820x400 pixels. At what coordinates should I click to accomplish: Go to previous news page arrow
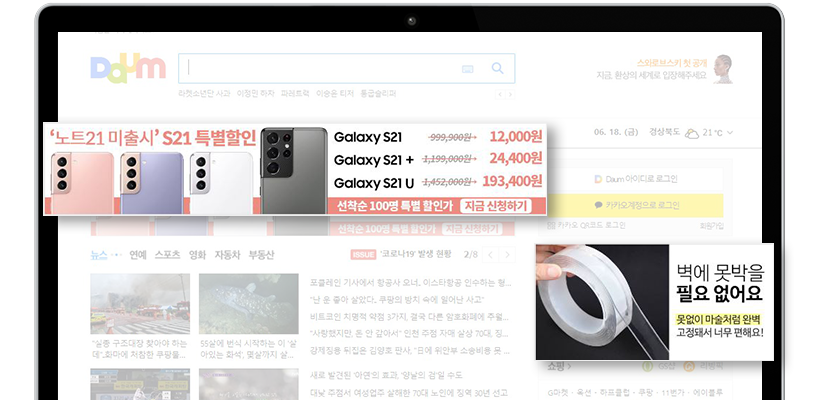490,255
